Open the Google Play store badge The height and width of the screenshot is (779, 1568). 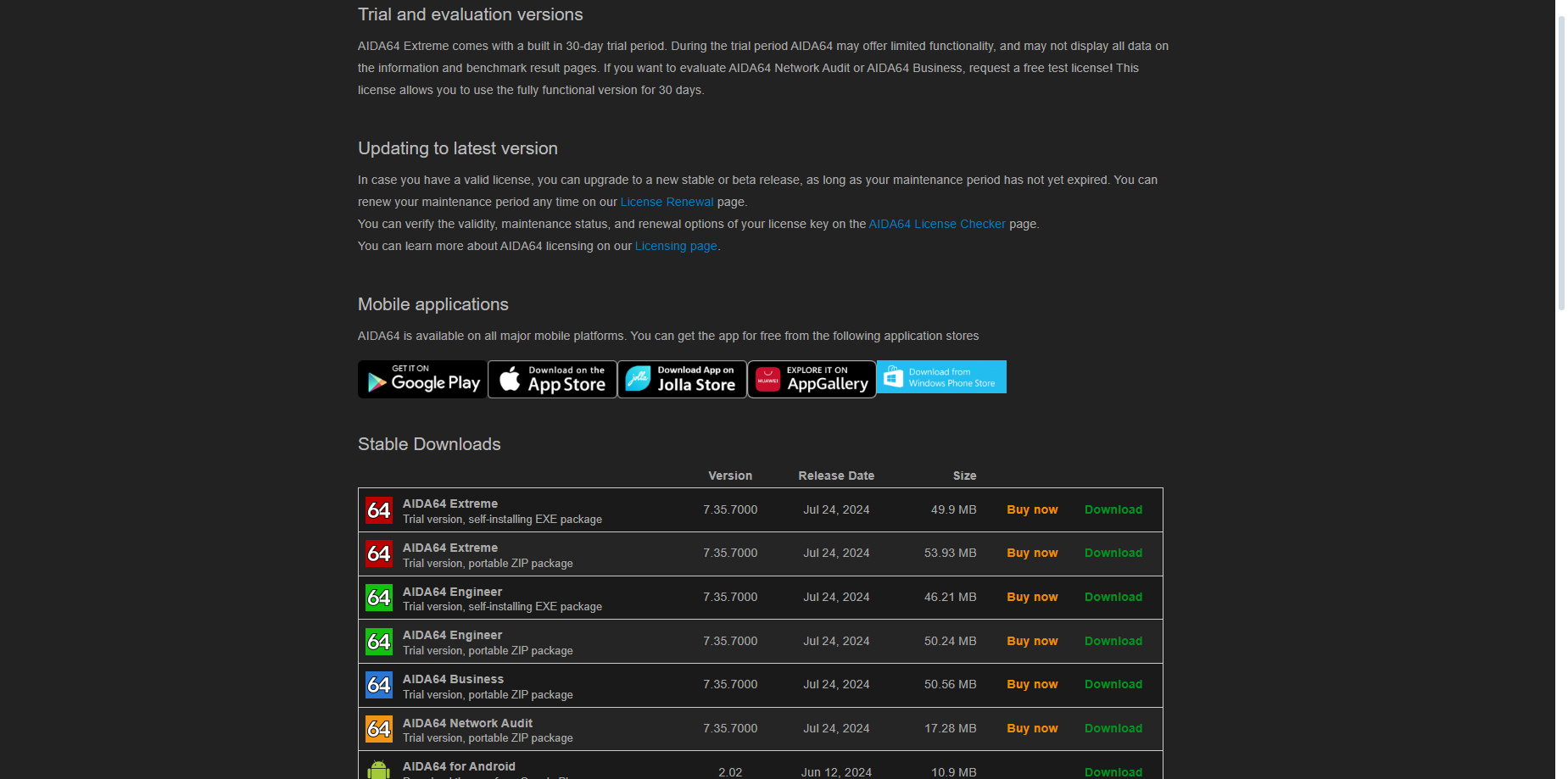click(422, 379)
